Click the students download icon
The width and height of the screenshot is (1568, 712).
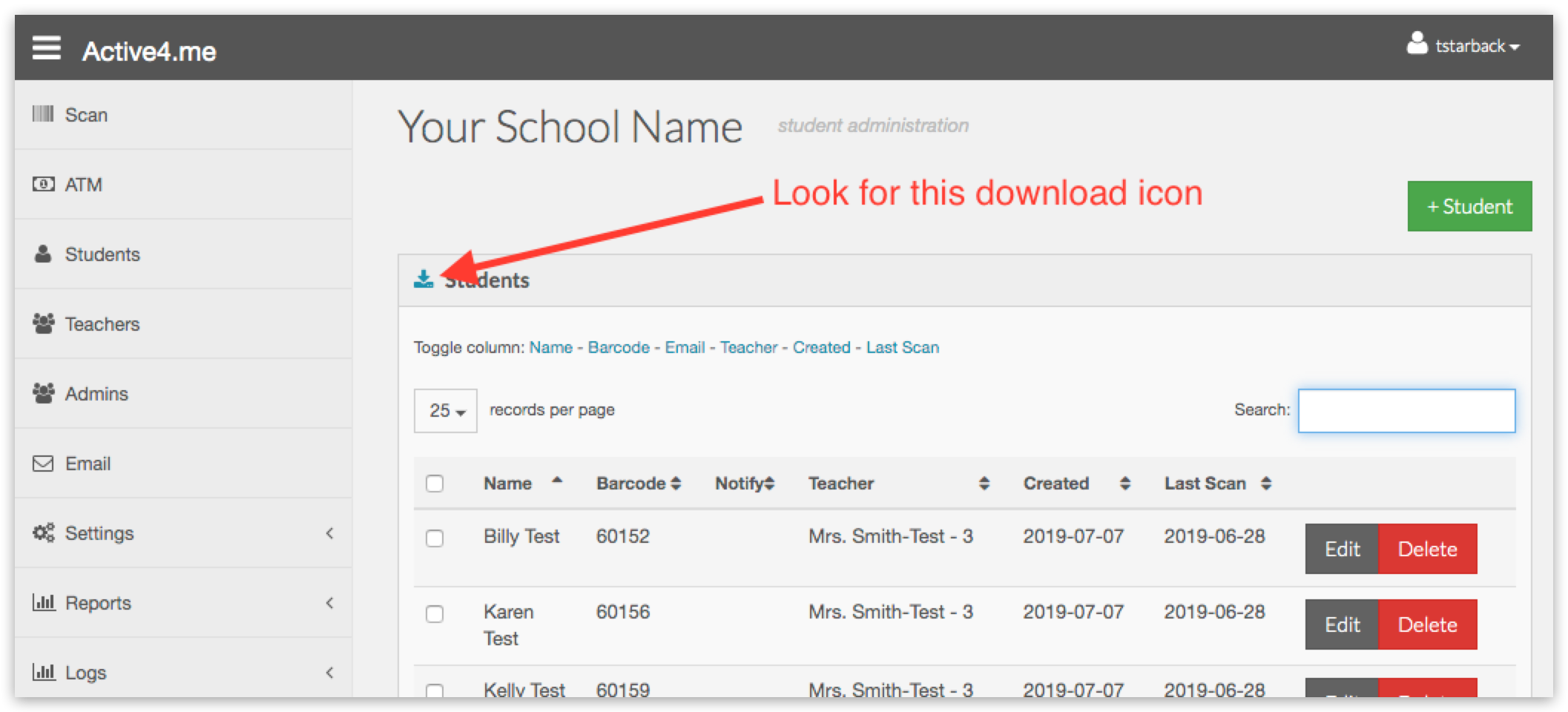coord(424,279)
